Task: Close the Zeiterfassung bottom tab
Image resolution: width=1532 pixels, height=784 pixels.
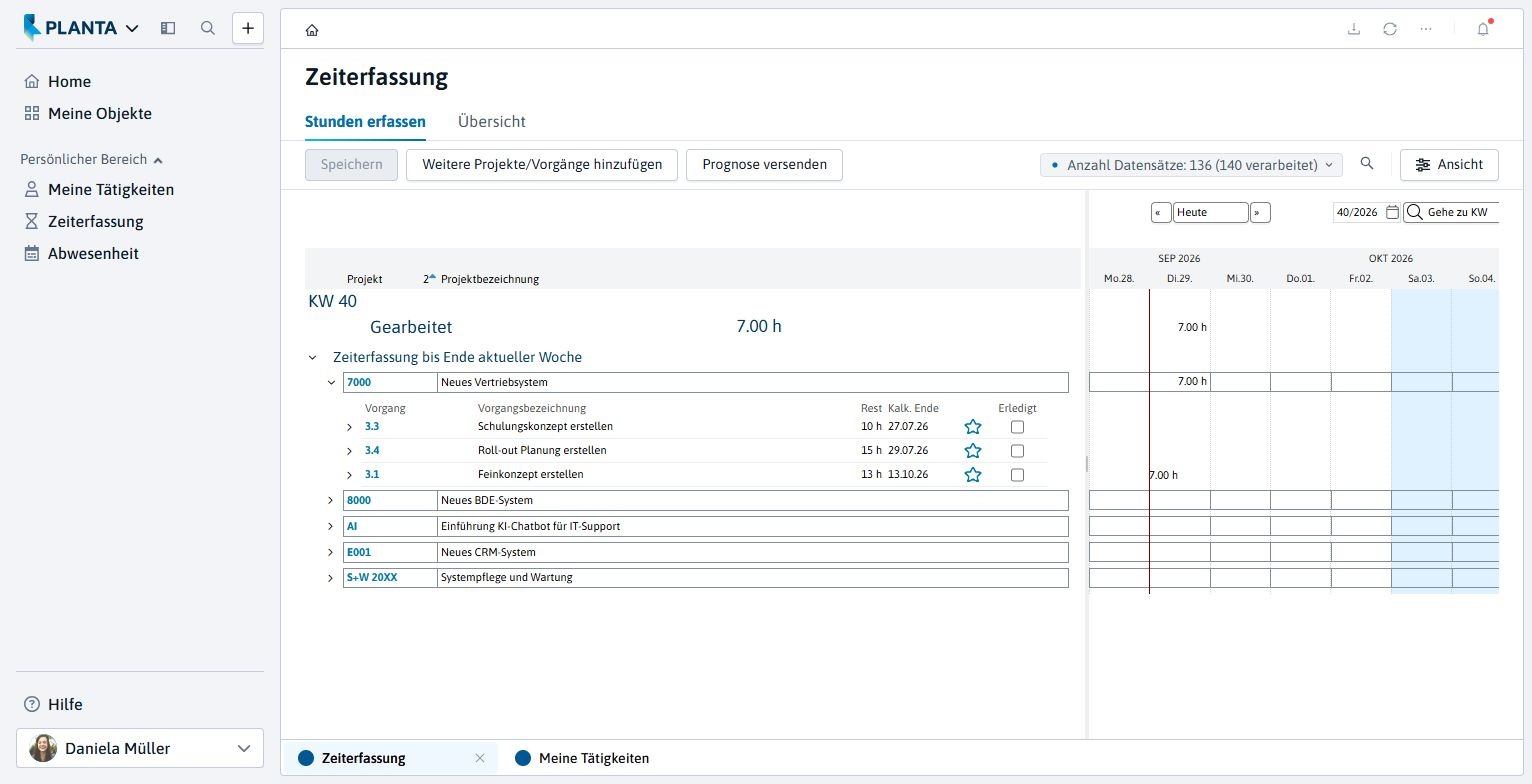Action: [480, 758]
